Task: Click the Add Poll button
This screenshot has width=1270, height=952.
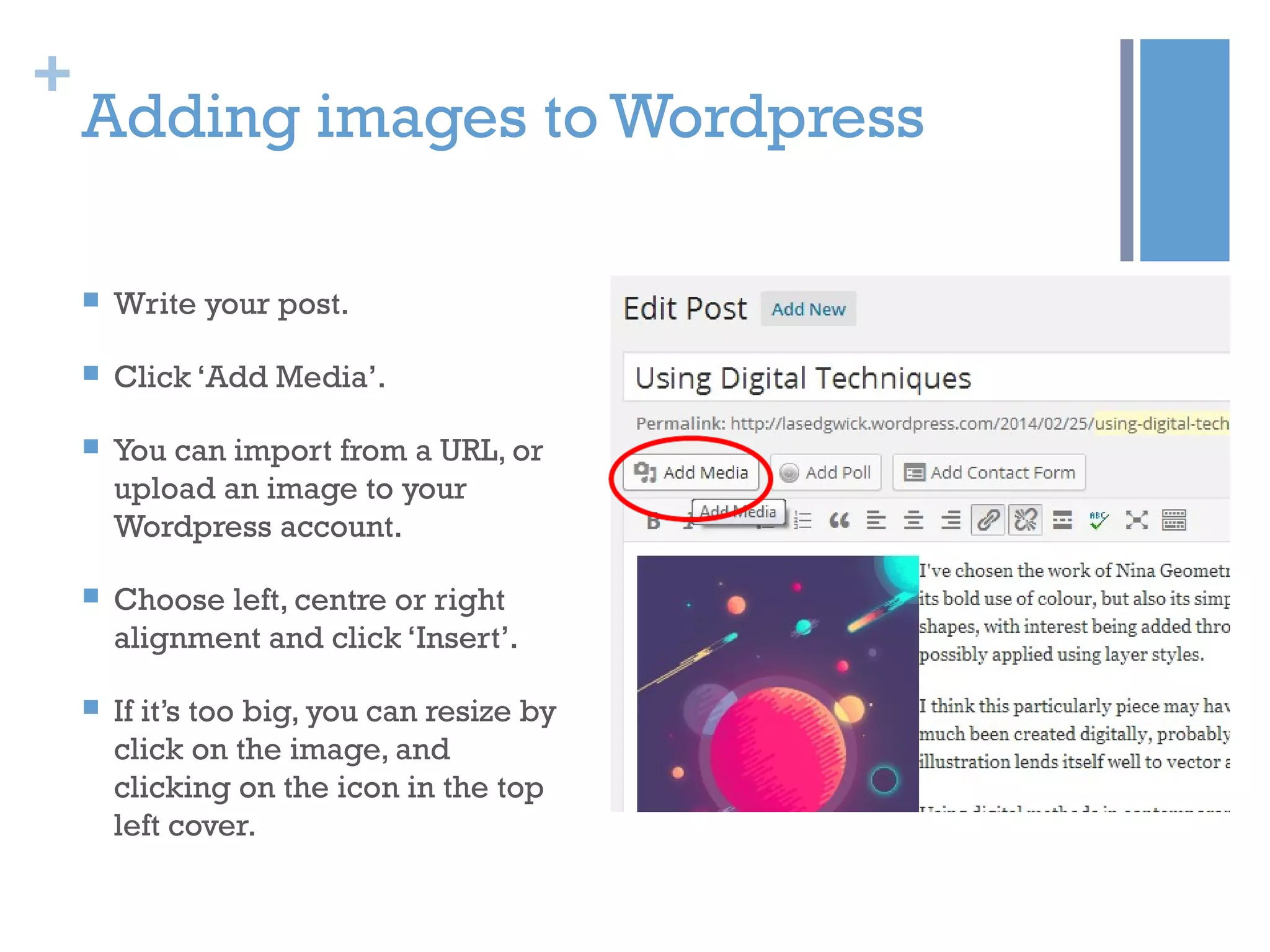Action: tap(825, 473)
